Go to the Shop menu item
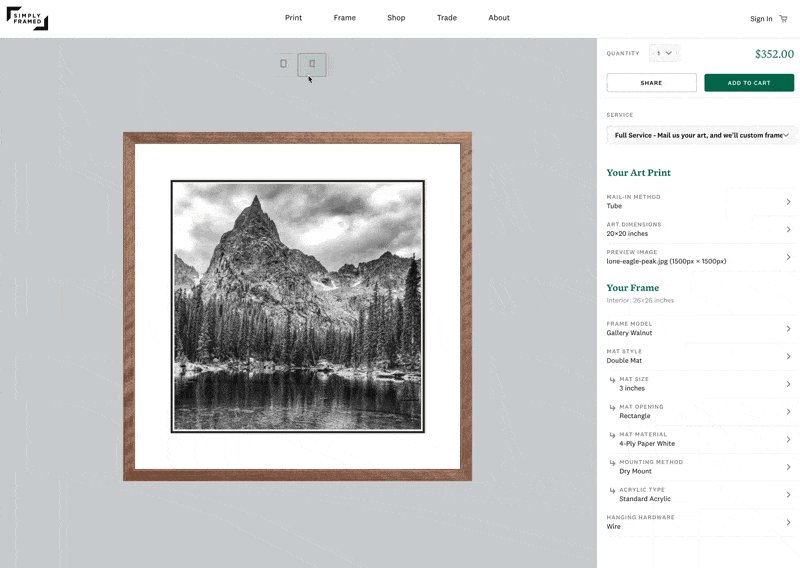This screenshot has width=800, height=568. tap(396, 18)
